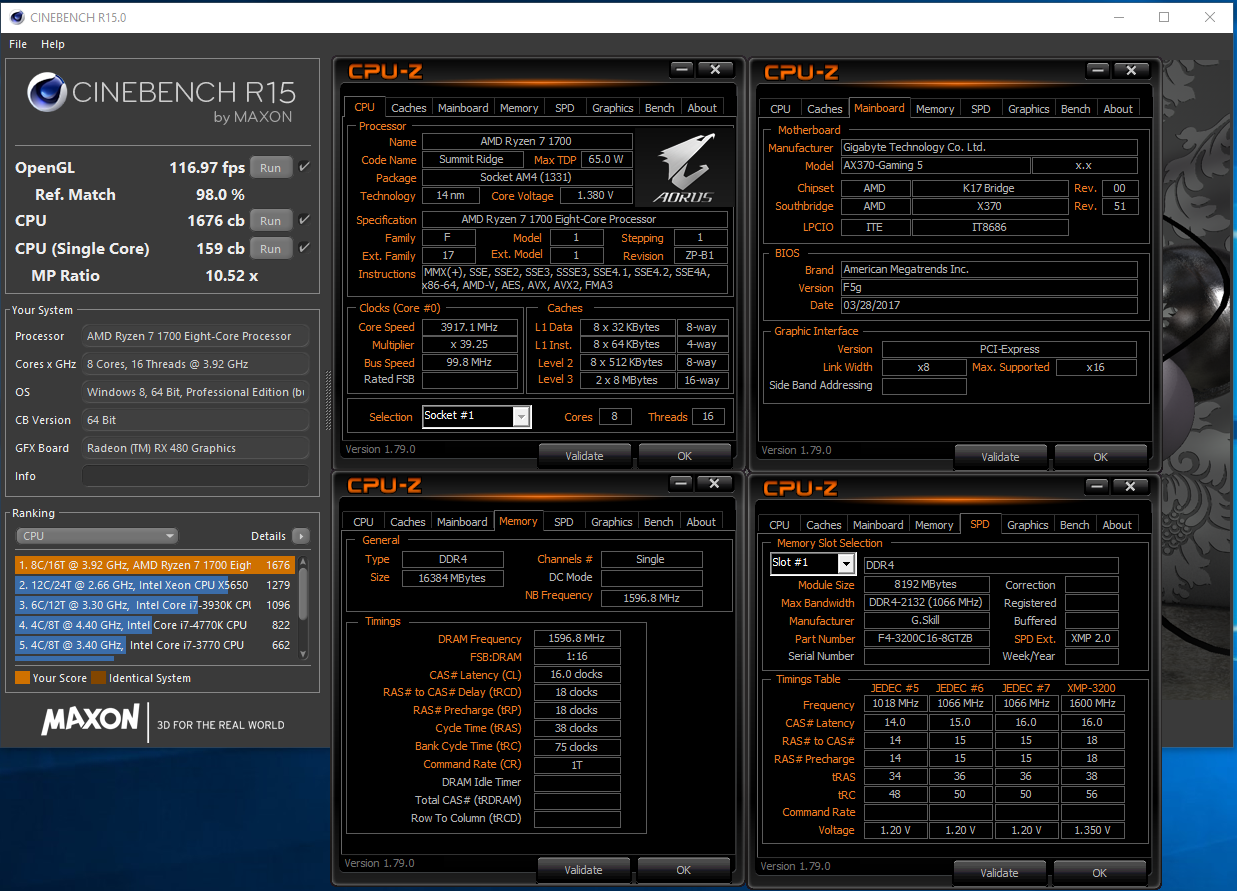The image size is (1237, 891).
Task: Click the Details arrow button in Ranking
Action: pyautogui.click(x=300, y=536)
